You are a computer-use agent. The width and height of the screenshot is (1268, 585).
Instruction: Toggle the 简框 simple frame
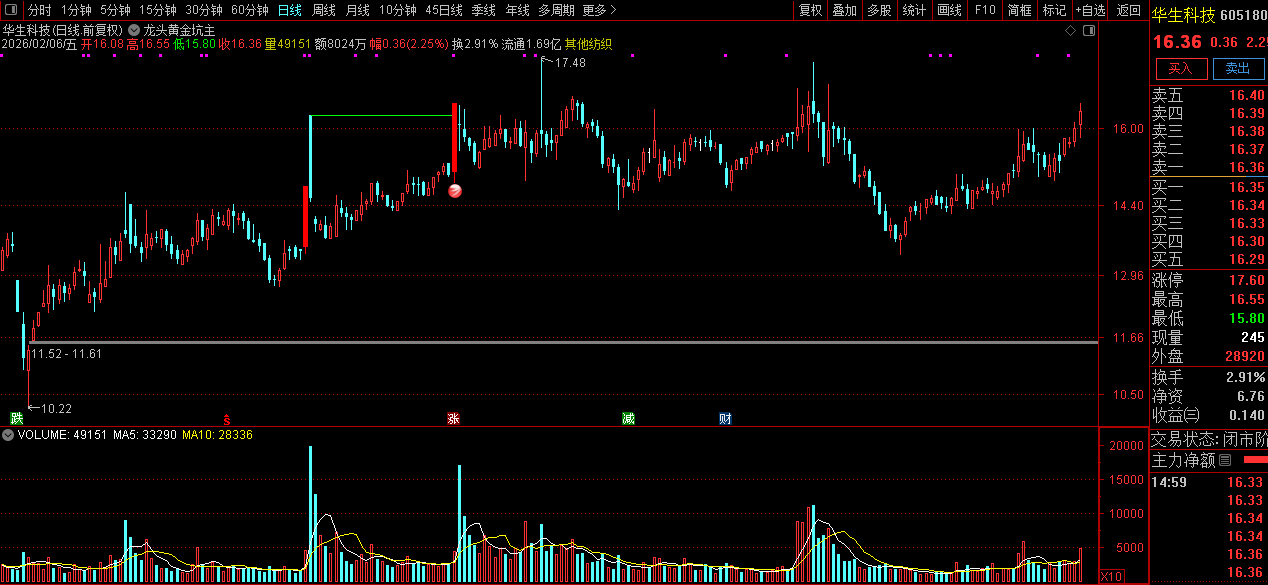tap(1019, 10)
